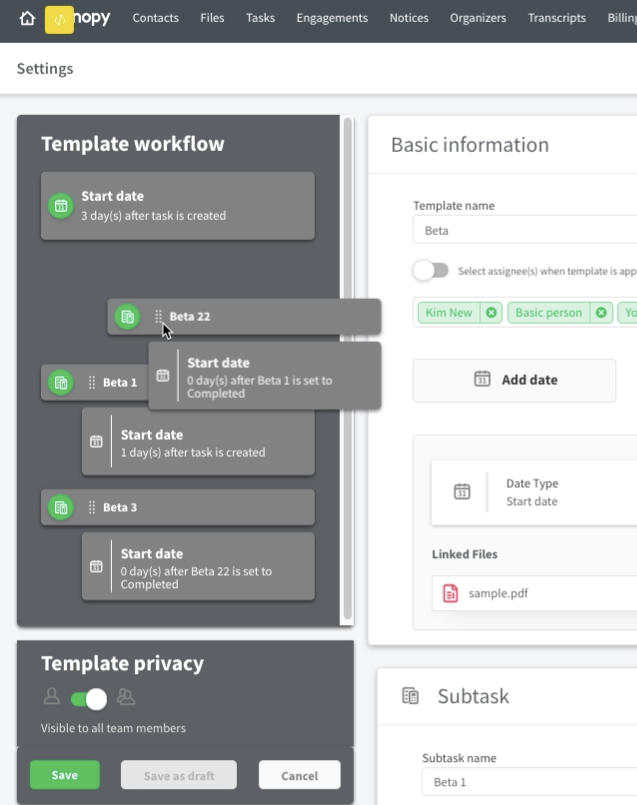
Task: Click calendar icon of '0 day(s) after Beta 1' card
Action: coord(163,376)
